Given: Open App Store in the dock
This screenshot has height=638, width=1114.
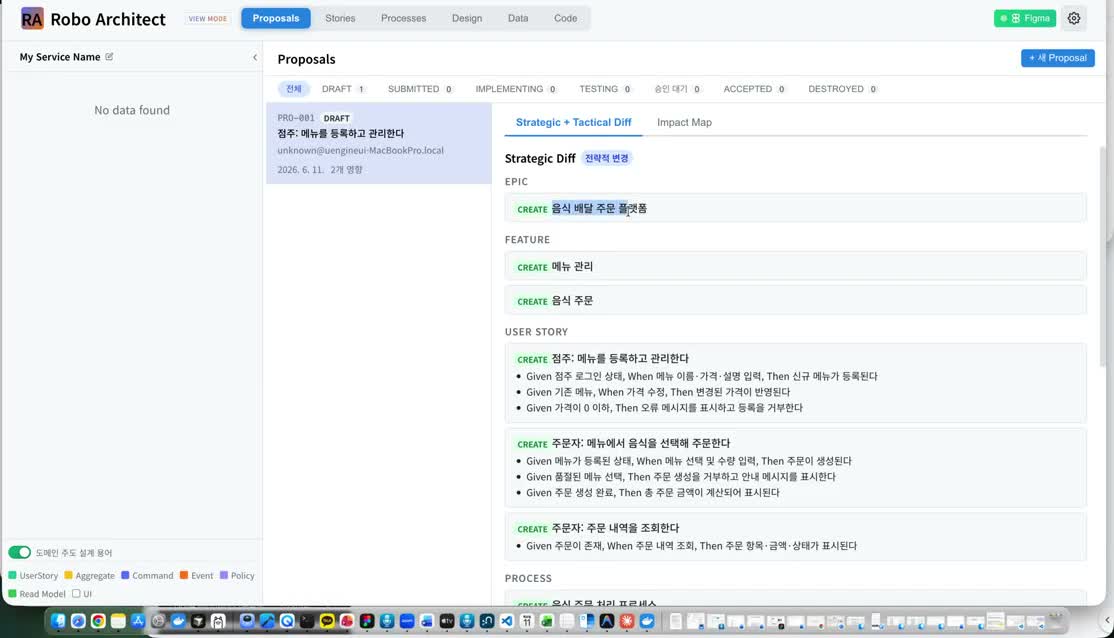Looking at the screenshot, I should [x=138, y=621].
